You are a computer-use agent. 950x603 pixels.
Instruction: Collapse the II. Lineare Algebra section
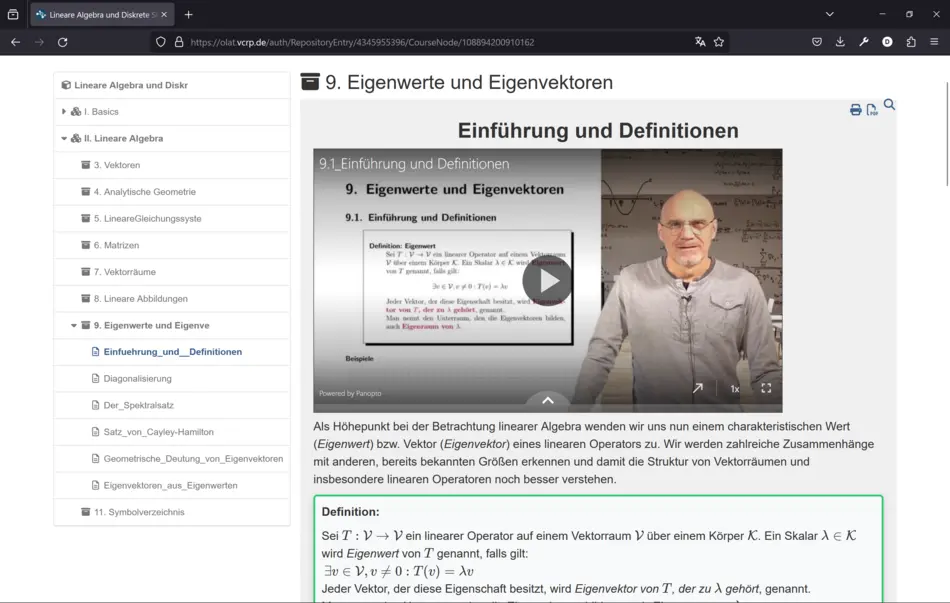point(64,139)
